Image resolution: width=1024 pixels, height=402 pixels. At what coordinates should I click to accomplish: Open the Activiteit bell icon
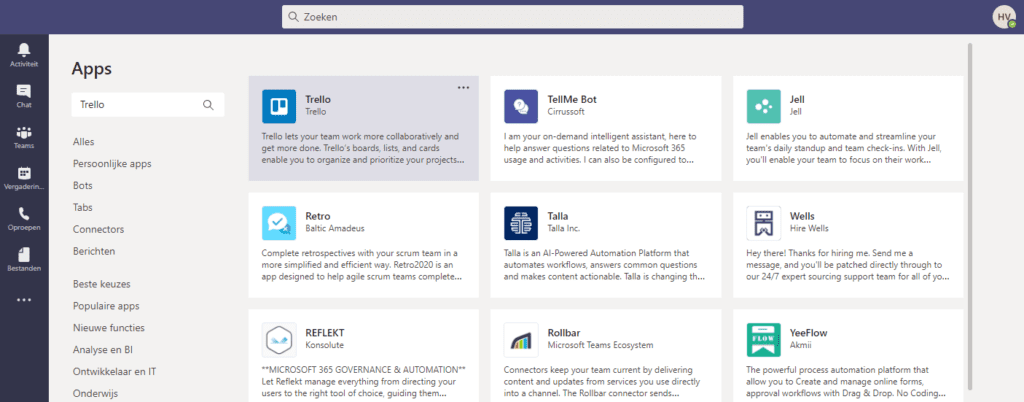[x=24, y=50]
